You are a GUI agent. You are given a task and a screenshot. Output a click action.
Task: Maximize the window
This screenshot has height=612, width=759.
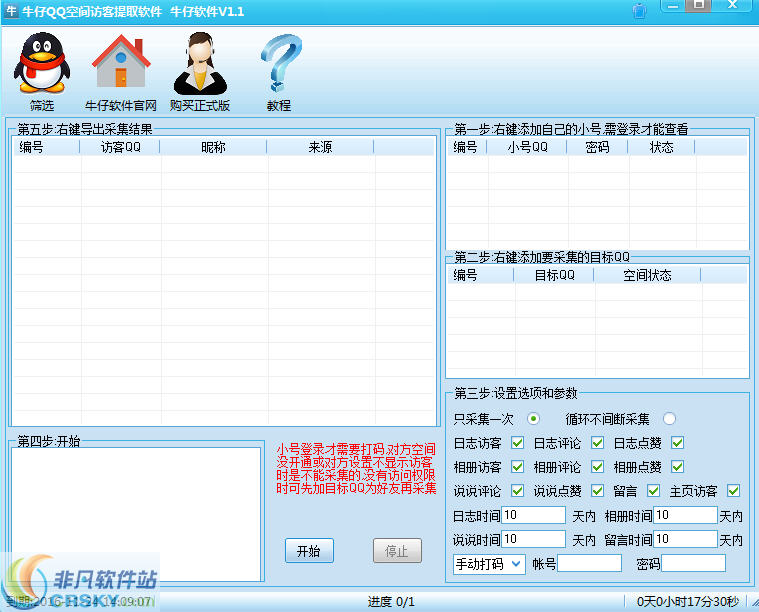click(698, 6)
